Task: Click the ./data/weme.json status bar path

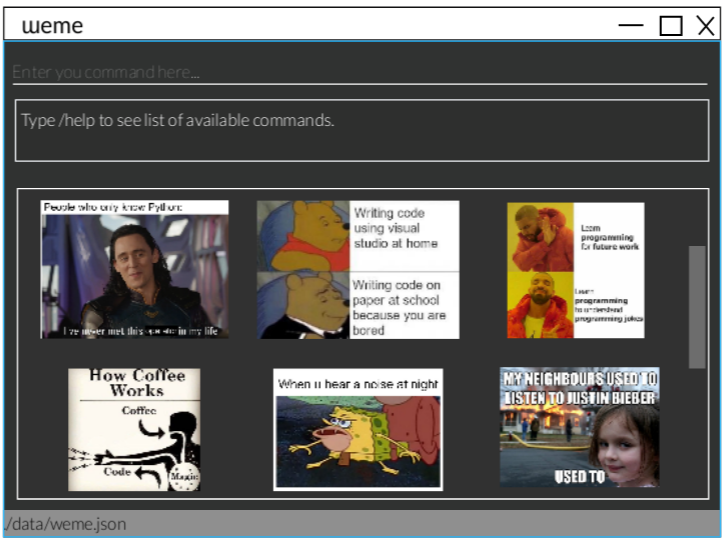Action: pyautogui.click(x=65, y=524)
